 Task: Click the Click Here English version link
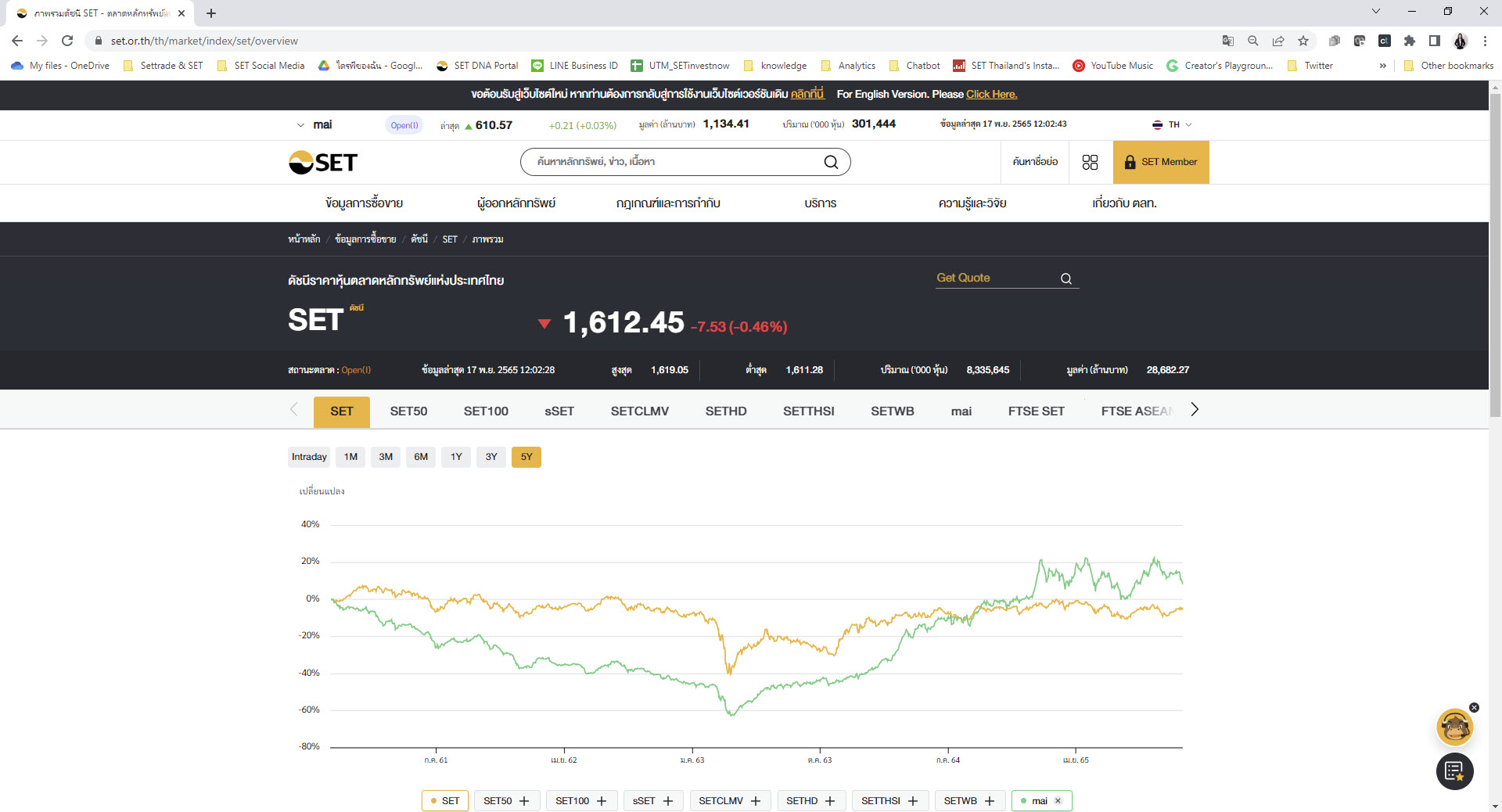991,94
